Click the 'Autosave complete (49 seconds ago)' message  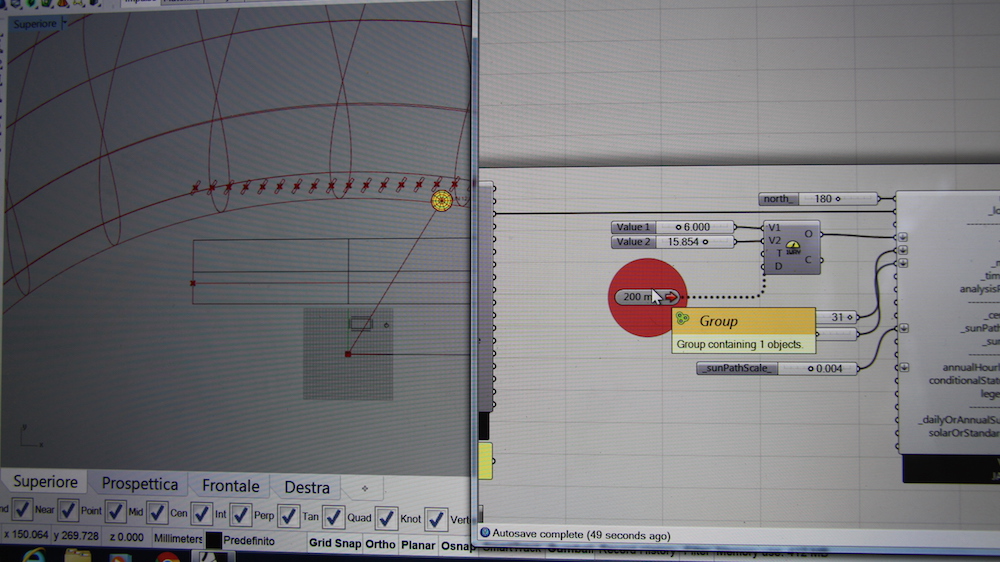pyautogui.click(x=581, y=535)
